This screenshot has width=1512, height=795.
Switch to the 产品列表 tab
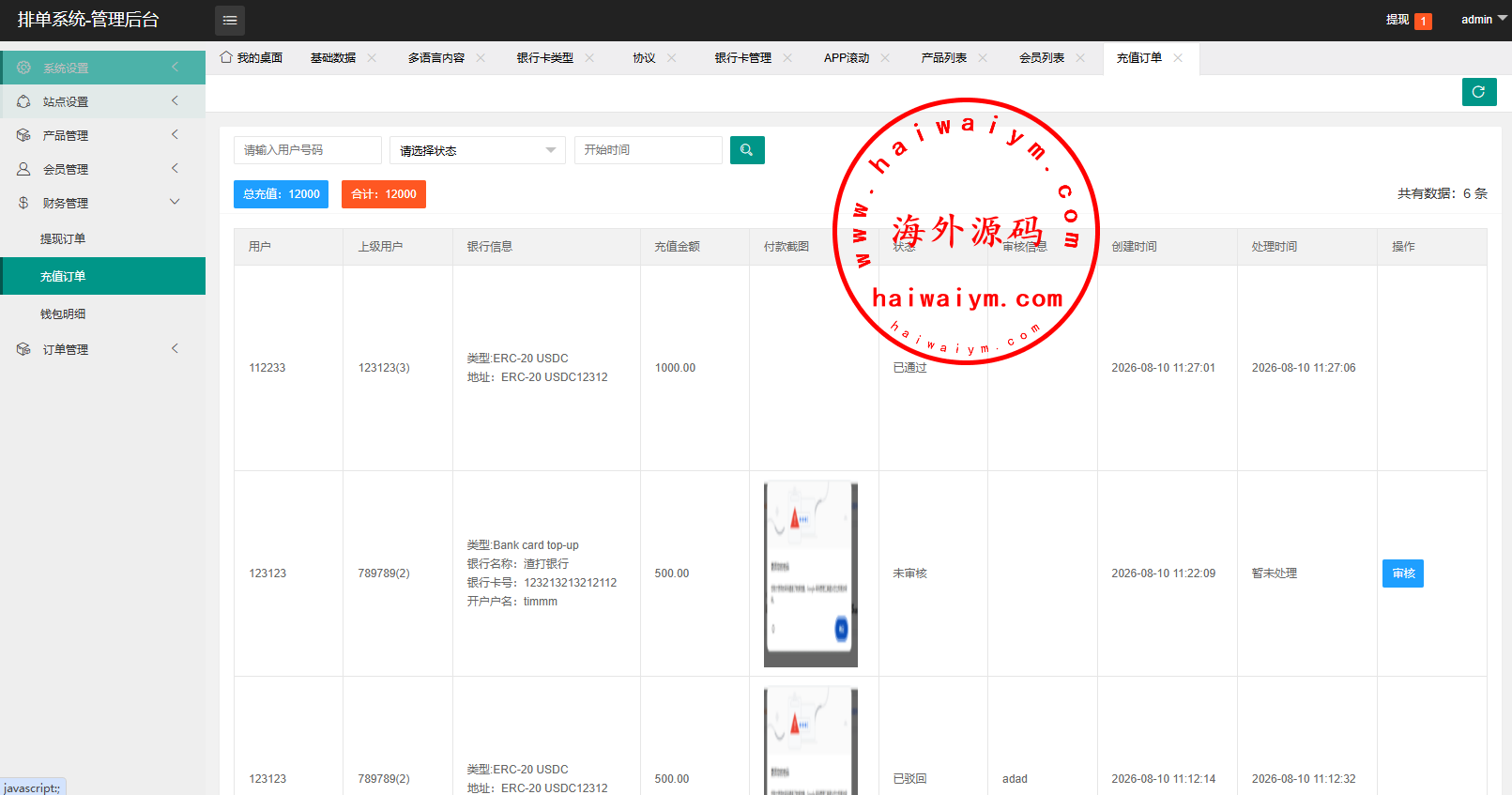click(944, 58)
